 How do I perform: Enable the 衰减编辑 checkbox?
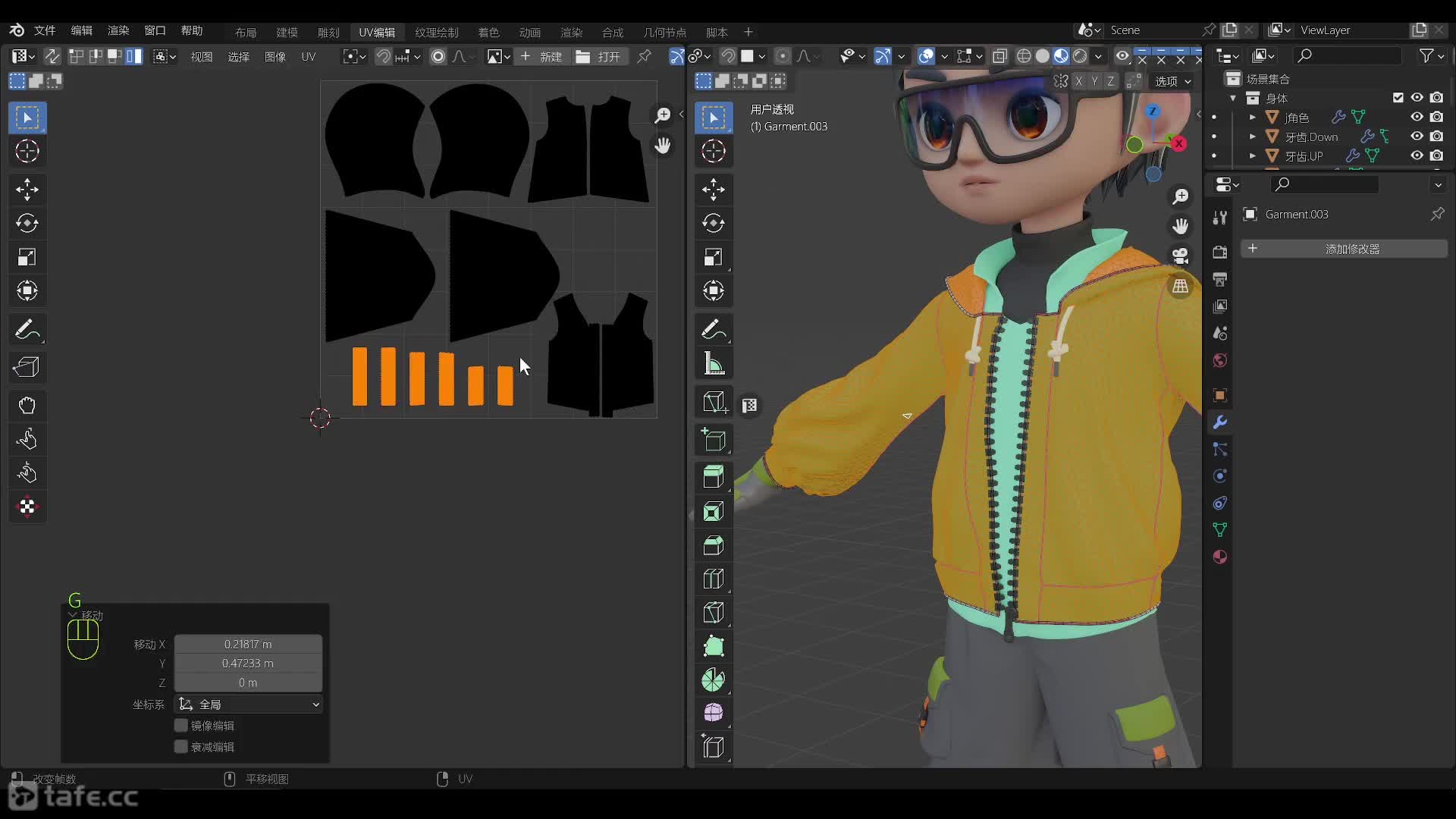click(x=181, y=747)
